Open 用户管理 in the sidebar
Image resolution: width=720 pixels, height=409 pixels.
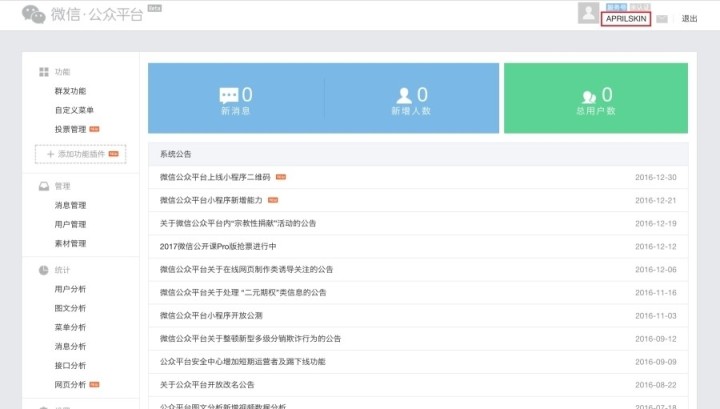(70, 224)
